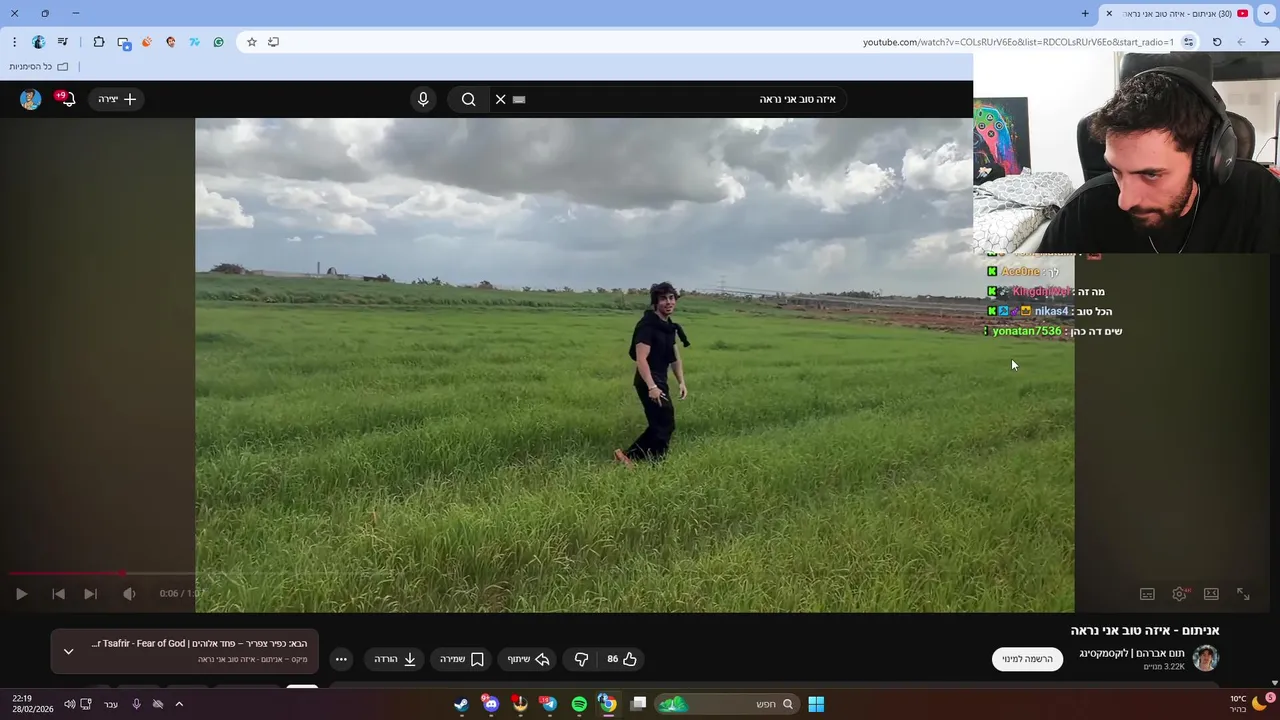Skip to the previous video

click(58, 594)
